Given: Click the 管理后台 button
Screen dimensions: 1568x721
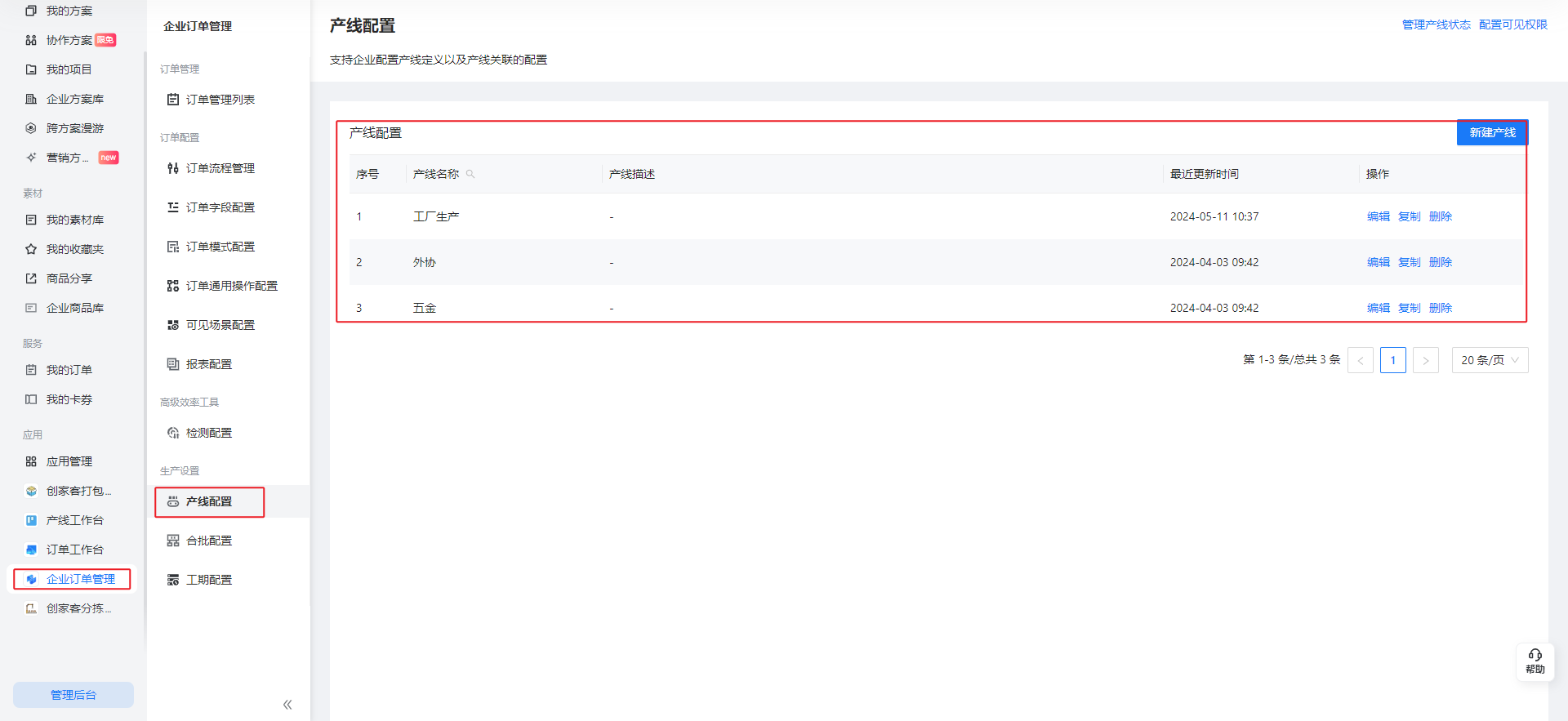Looking at the screenshot, I should (x=73, y=695).
